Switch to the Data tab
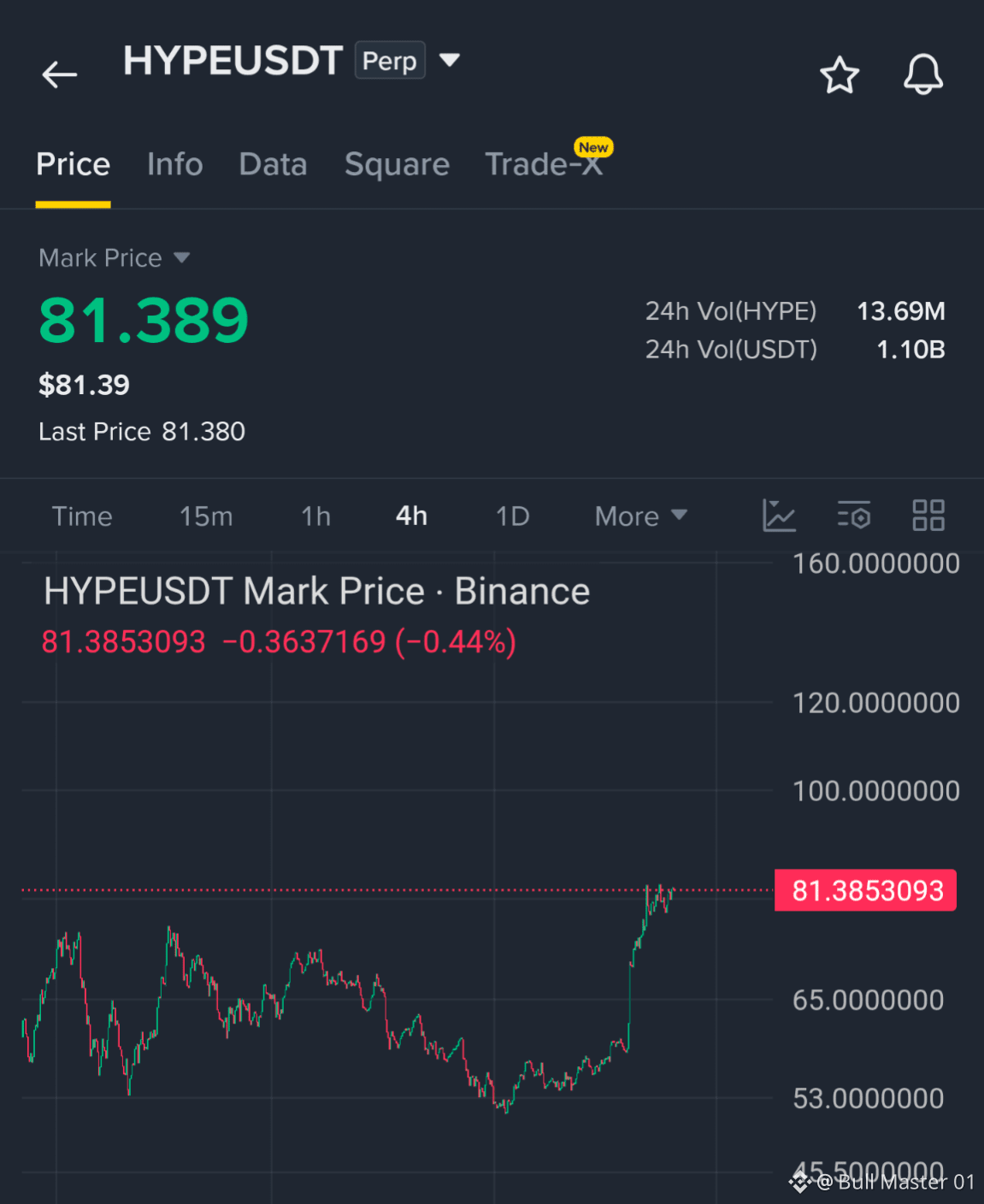 tap(273, 164)
